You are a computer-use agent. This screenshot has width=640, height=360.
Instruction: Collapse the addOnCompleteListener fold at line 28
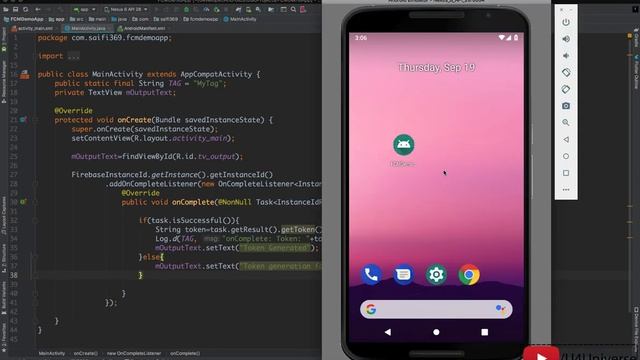click(x=36, y=184)
